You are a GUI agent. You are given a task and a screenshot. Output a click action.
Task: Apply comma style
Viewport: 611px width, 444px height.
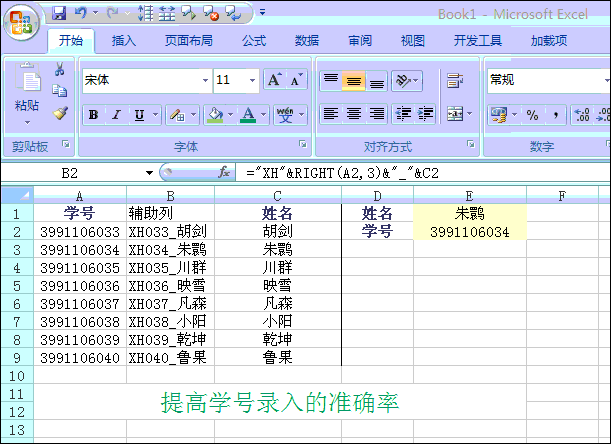(x=555, y=115)
